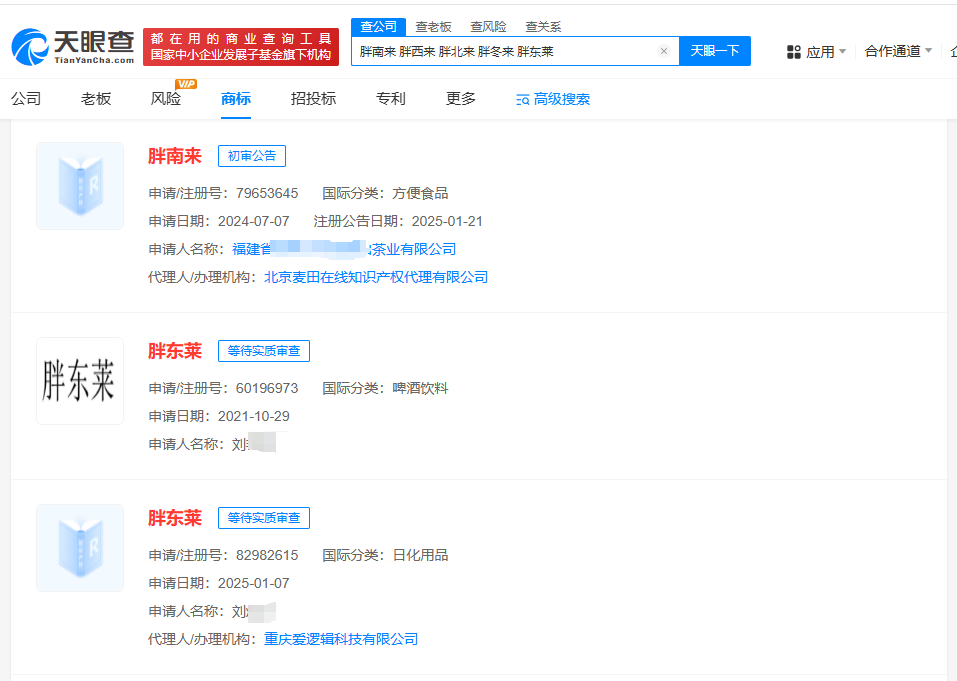Switch to the 查老板 search tab

[x=433, y=27]
